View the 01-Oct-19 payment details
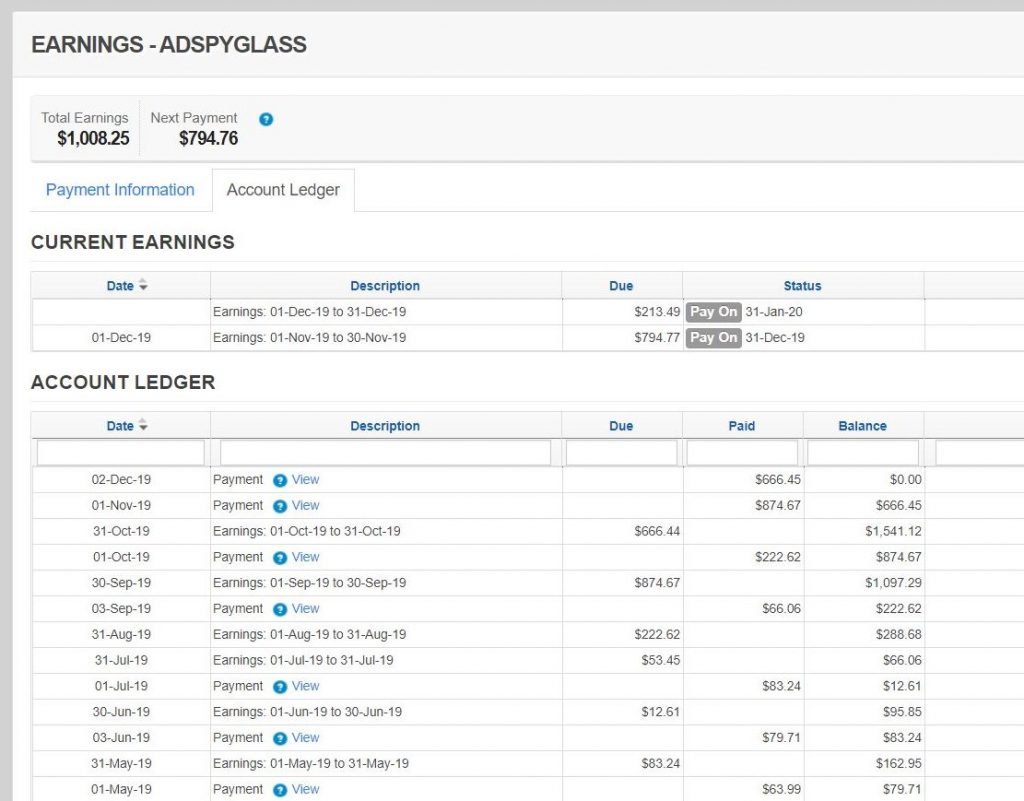1024x801 pixels. [306, 557]
